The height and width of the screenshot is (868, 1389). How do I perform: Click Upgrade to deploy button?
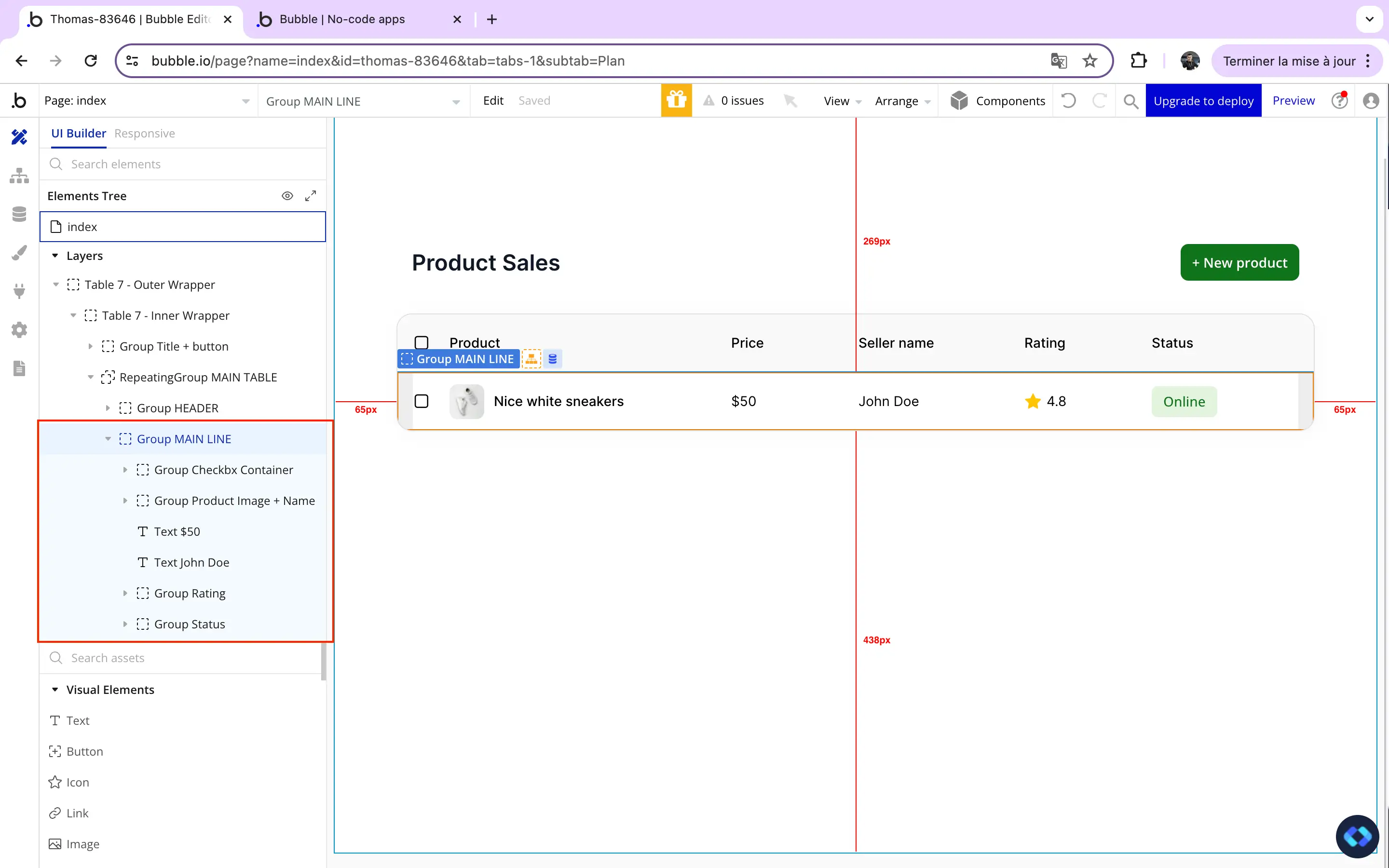click(1204, 100)
